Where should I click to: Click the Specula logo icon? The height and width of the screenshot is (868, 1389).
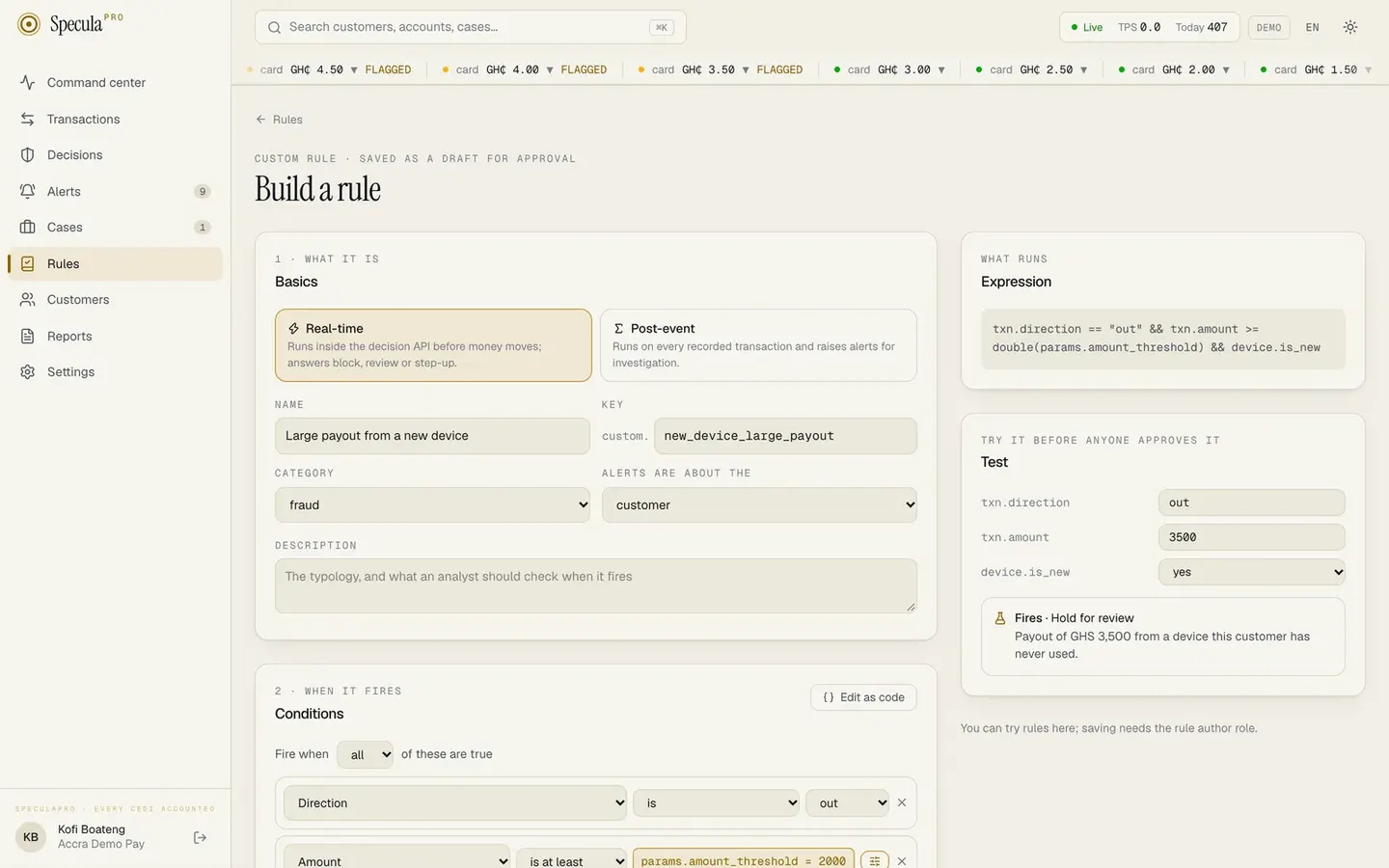[x=29, y=24]
